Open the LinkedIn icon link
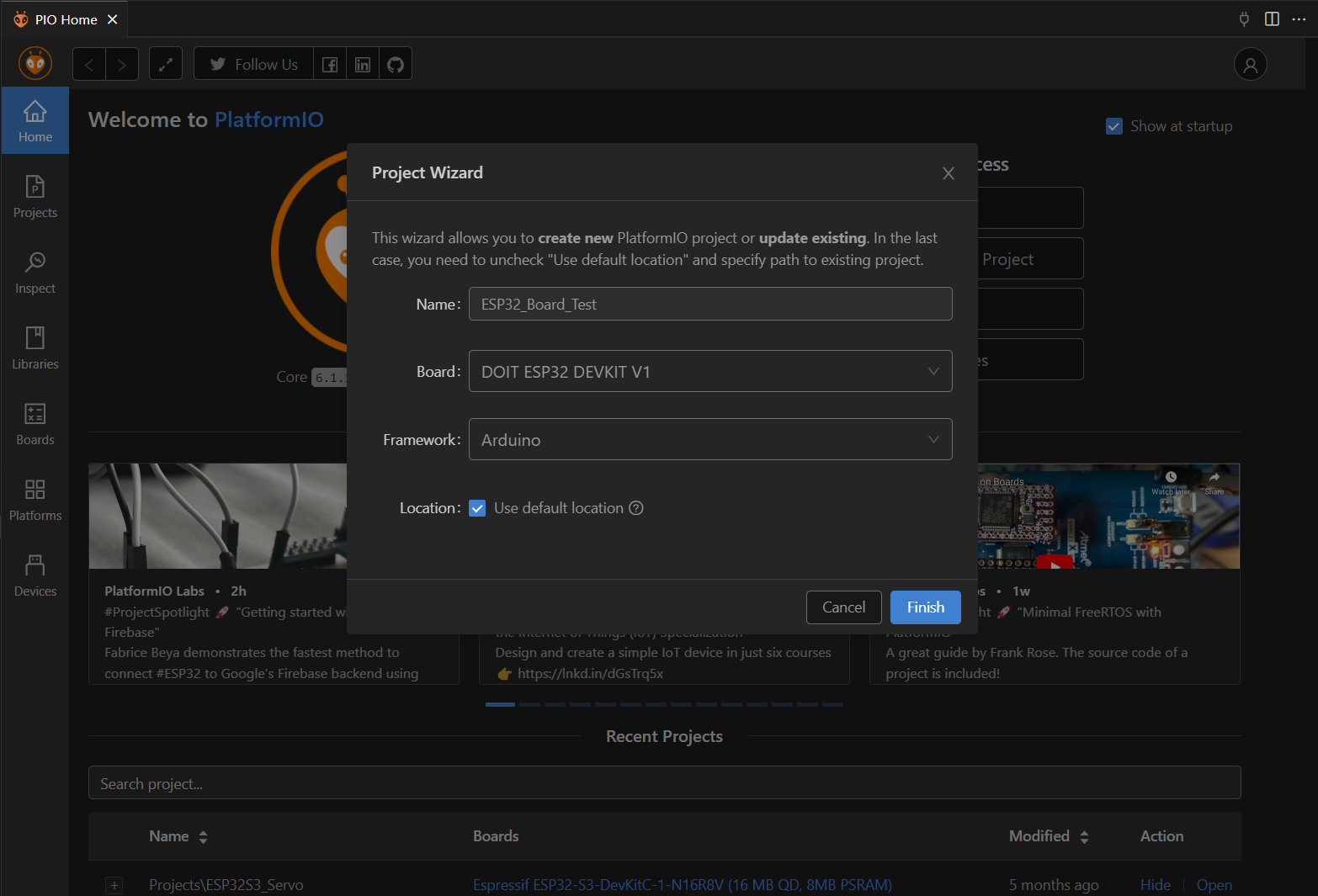 (363, 64)
